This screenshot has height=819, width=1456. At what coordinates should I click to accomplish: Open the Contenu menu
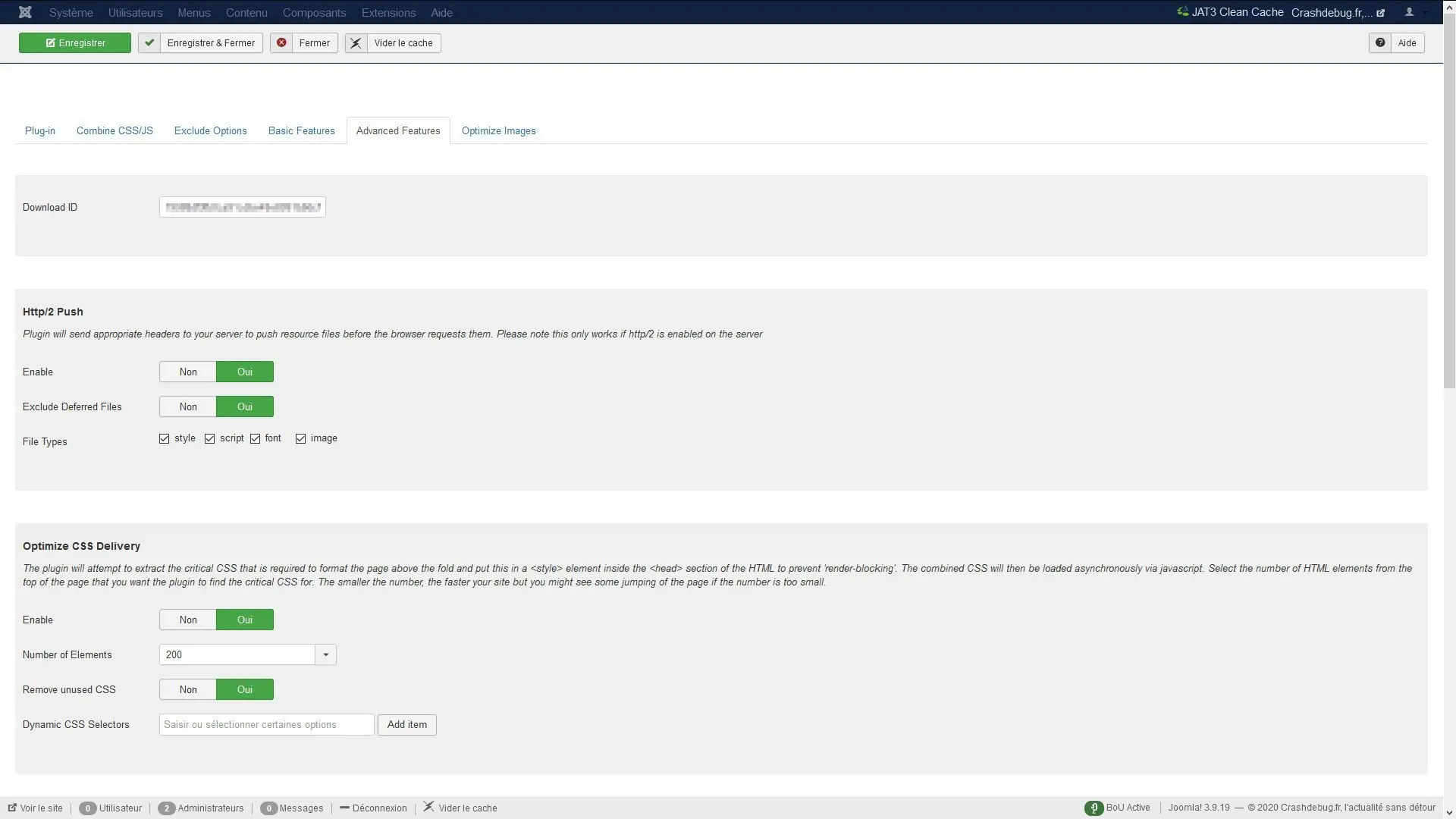[x=246, y=13]
